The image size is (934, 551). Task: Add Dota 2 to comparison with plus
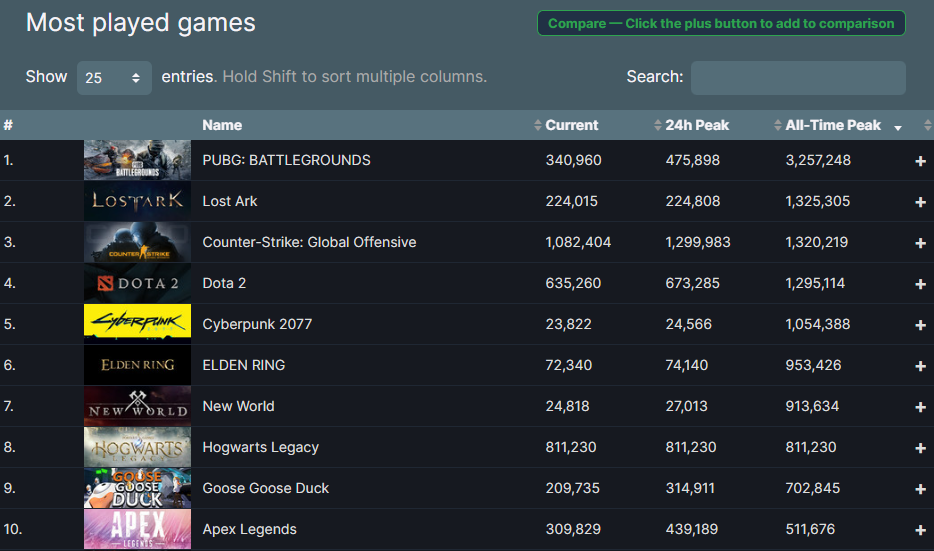(x=920, y=284)
